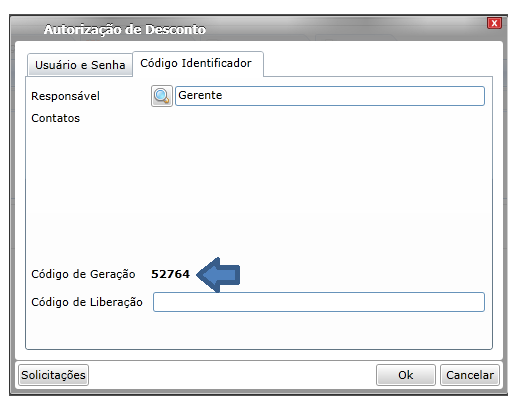Confirm with the Ok button
This screenshot has width=517, height=403.
tap(406, 375)
